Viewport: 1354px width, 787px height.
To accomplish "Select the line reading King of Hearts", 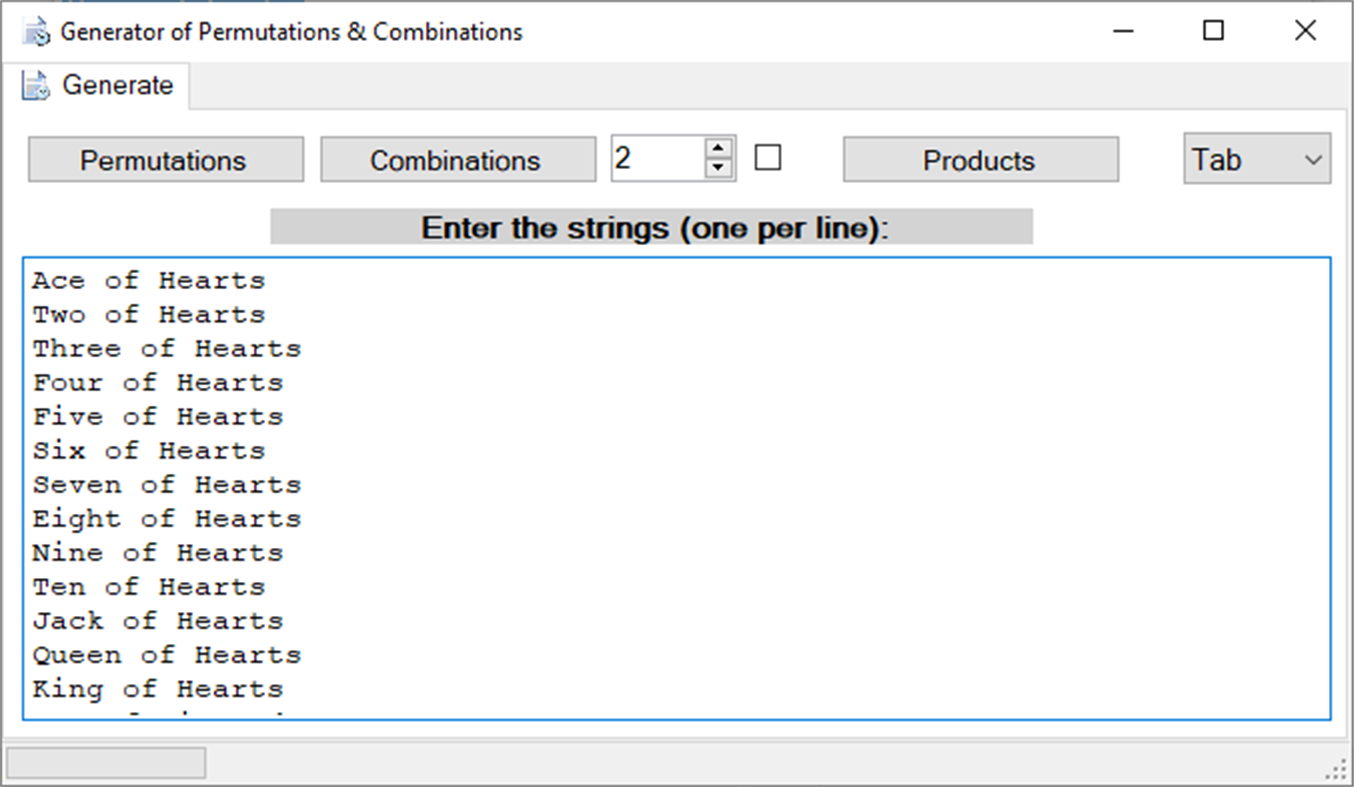I will [x=157, y=688].
